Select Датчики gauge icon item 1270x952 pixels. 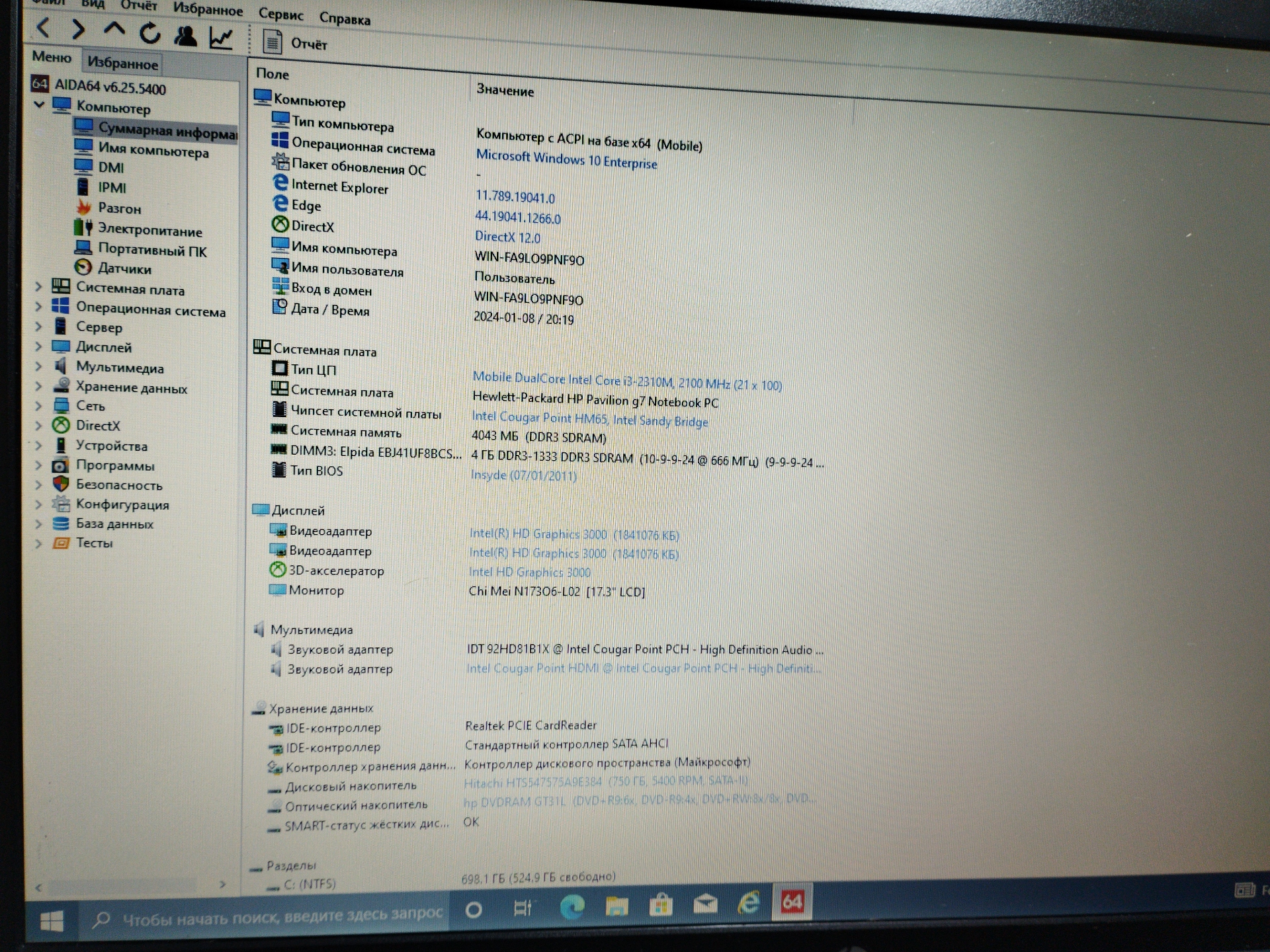[x=83, y=267]
